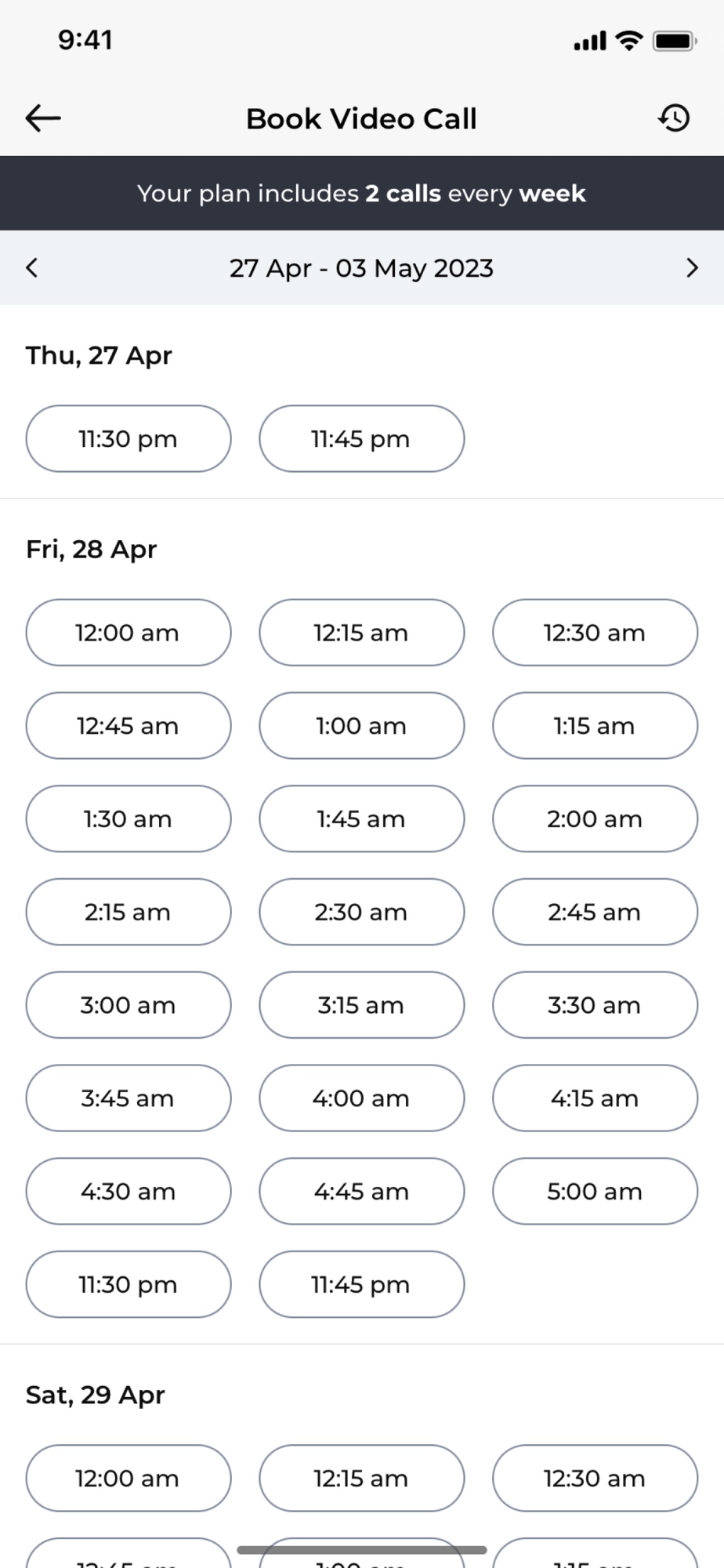The image size is (724, 1568).
Task: Select the 5:00 am slot
Action: pos(595,1192)
